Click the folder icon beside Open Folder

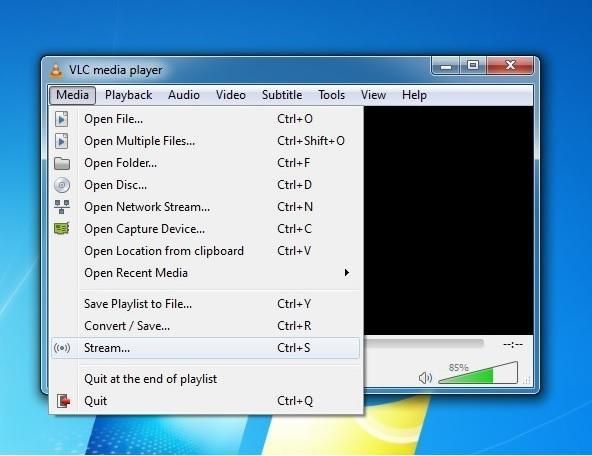click(x=62, y=163)
